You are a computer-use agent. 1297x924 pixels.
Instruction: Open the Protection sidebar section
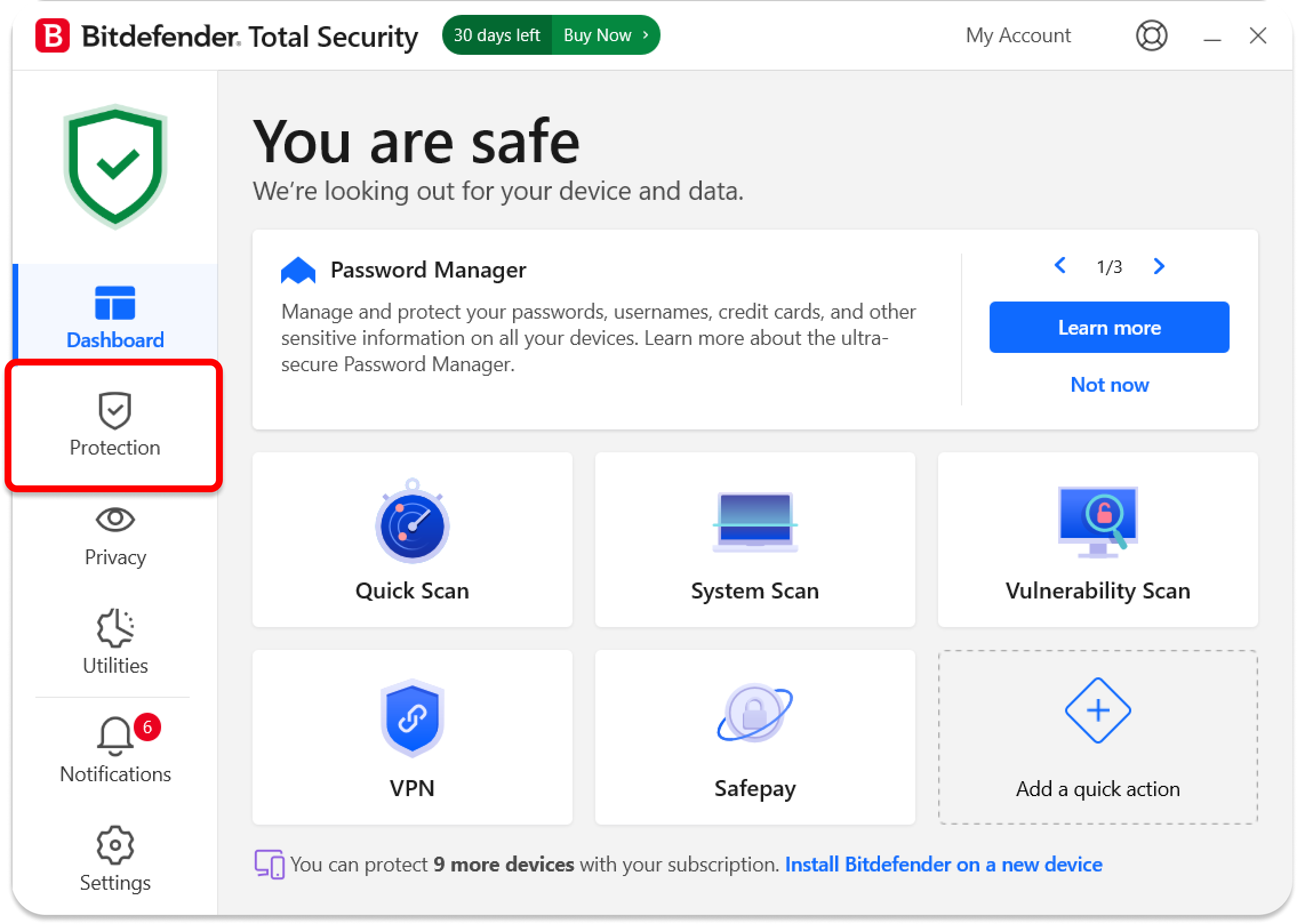point(115,425)
